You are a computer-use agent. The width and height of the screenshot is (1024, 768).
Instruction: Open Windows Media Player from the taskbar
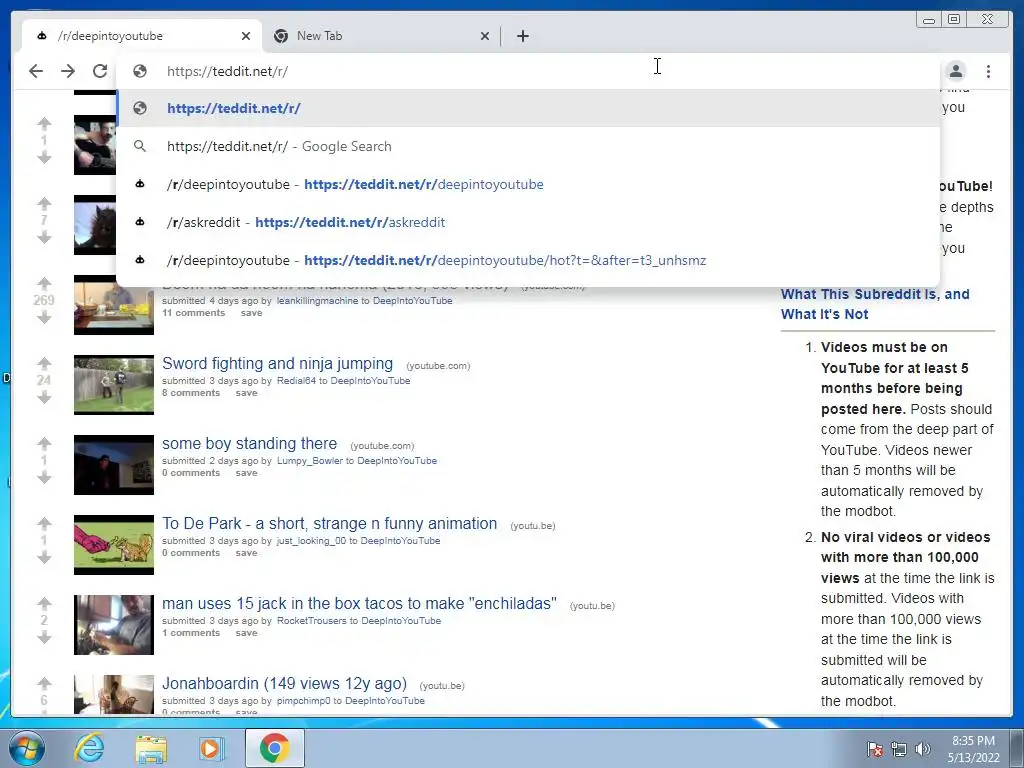[x=211, y=748]
